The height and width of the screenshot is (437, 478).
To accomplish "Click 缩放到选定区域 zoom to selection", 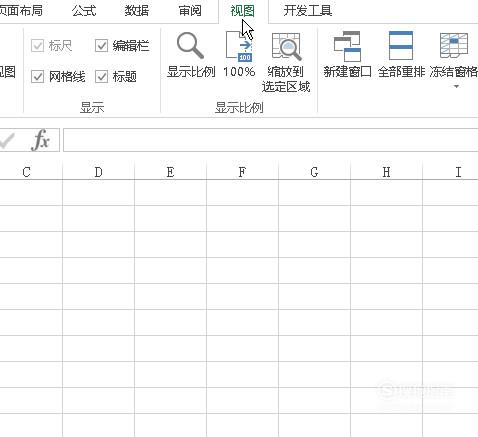I will pos(286,62).
